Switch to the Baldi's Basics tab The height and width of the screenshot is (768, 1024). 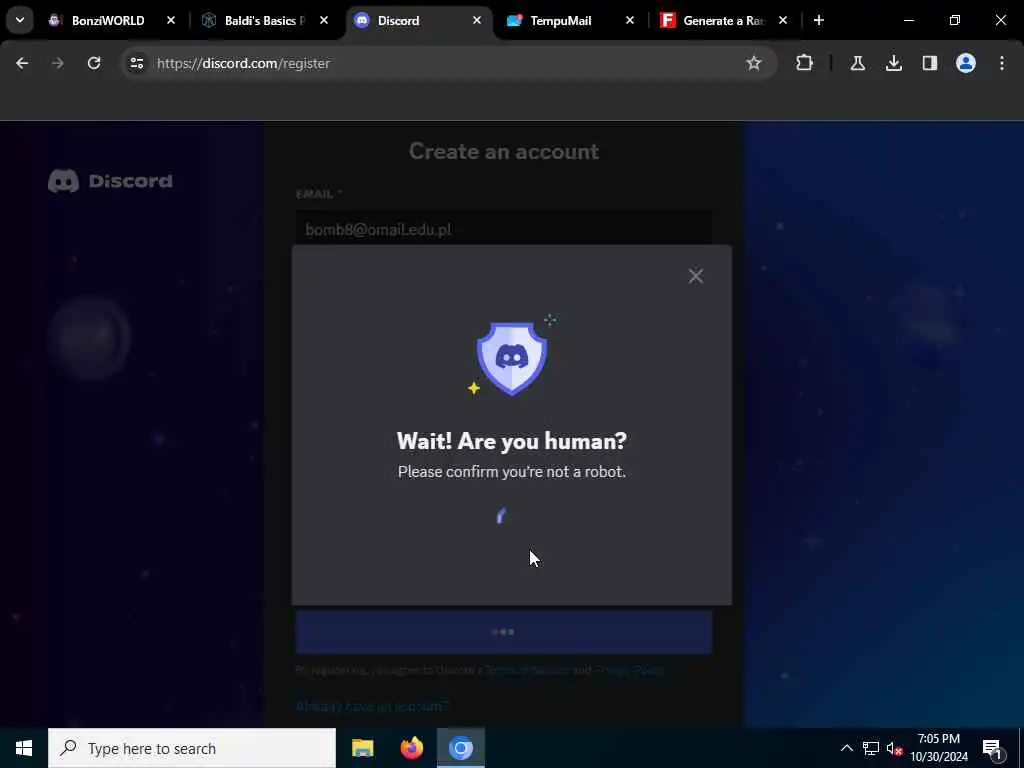coord(264,21)
